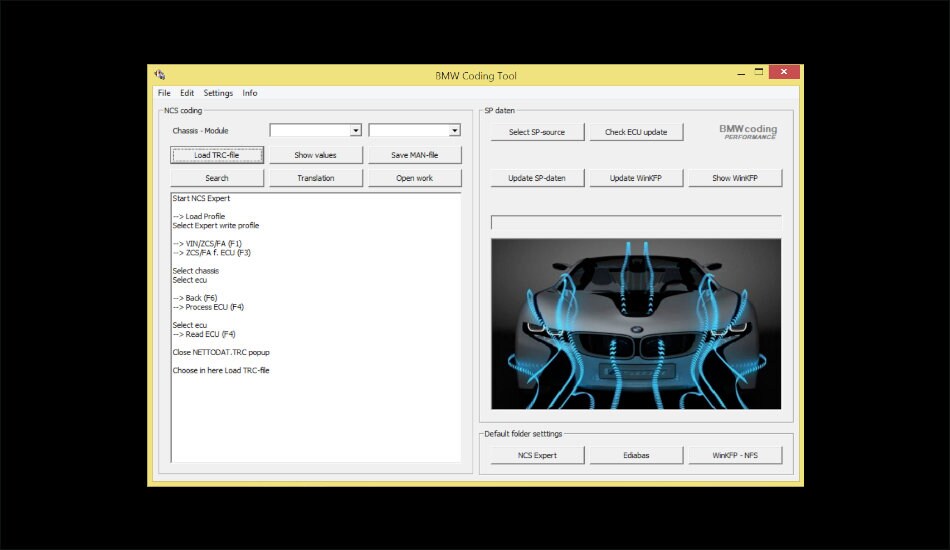The height and width of the screenshot is (550, 950).
Task: Click 'Close NETTODAT.TRC popup' line
Action: [x=221, y=352]
